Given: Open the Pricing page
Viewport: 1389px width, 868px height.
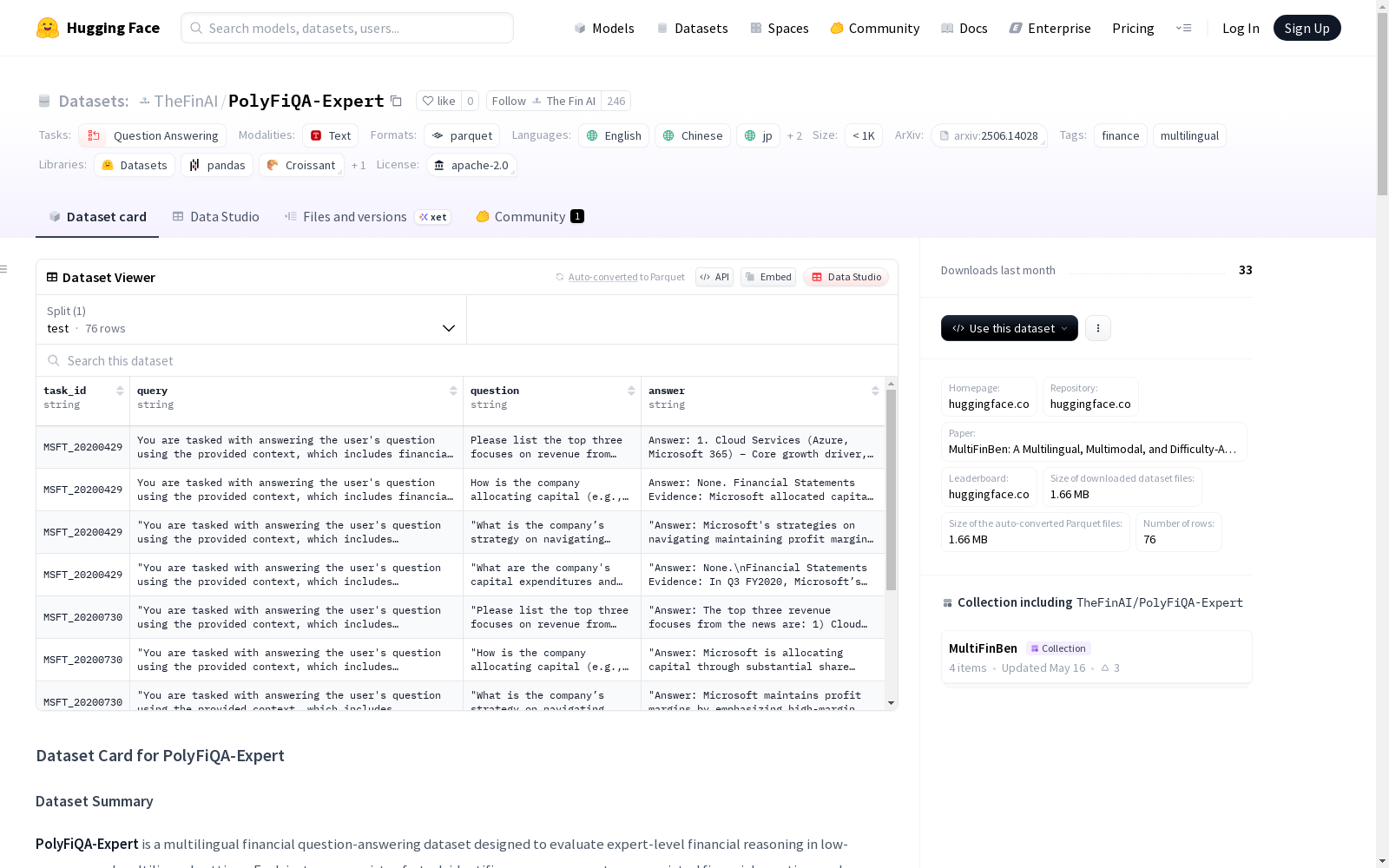Looking at the screenshot, I should pyautogui.click(x=1133, y=28).
